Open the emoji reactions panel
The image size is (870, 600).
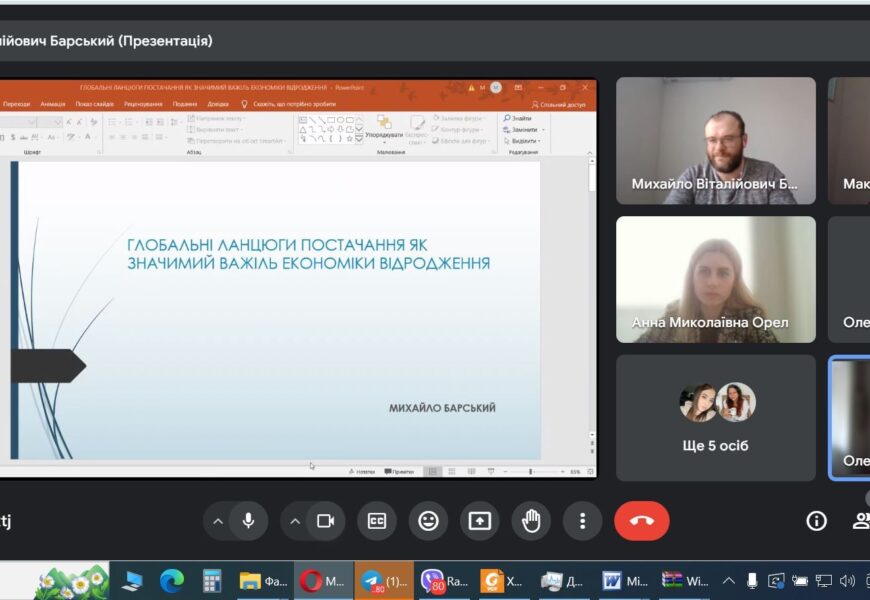[x=428, y=521]
